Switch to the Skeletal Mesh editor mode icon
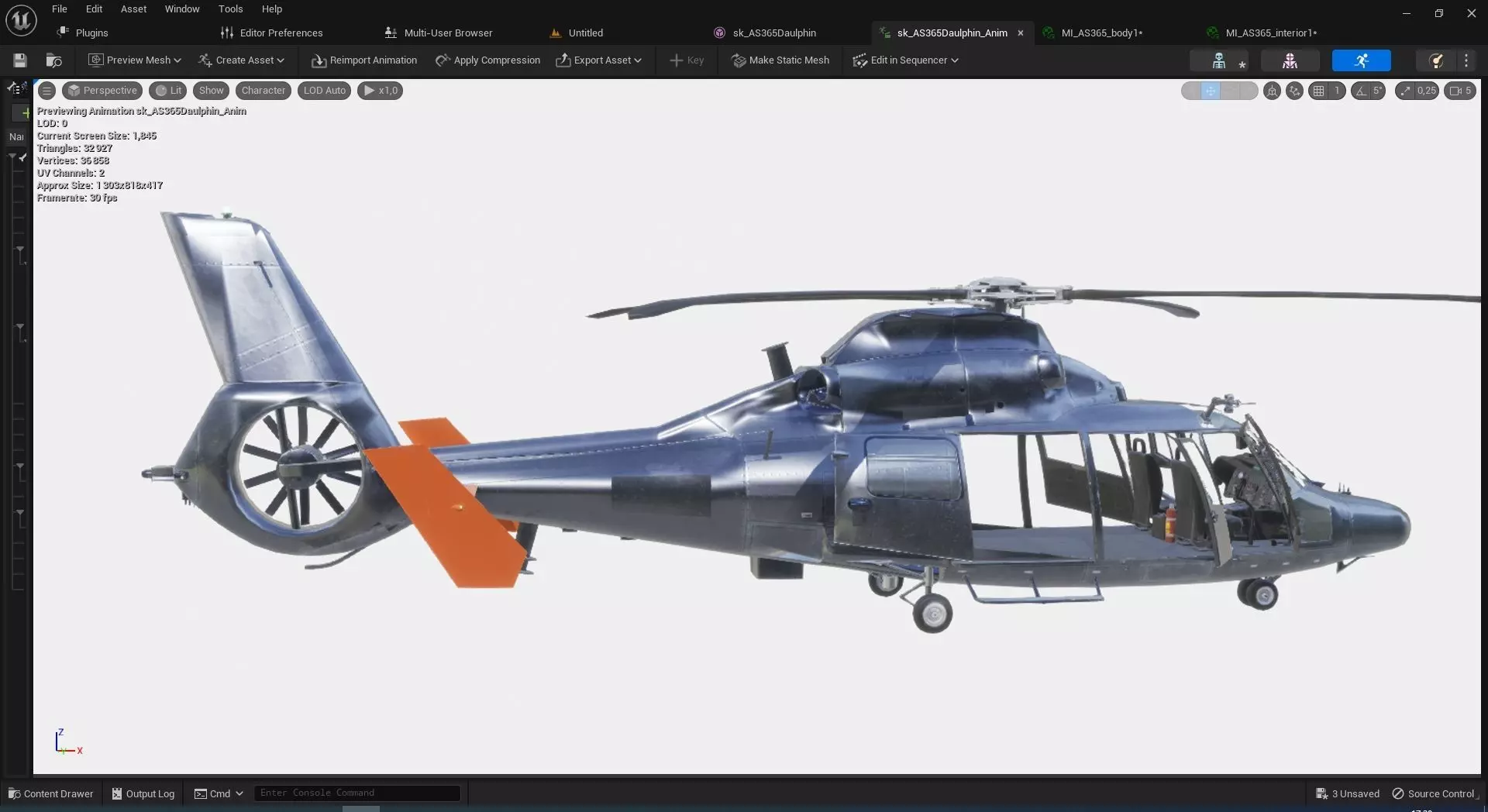 point(1290,60)
